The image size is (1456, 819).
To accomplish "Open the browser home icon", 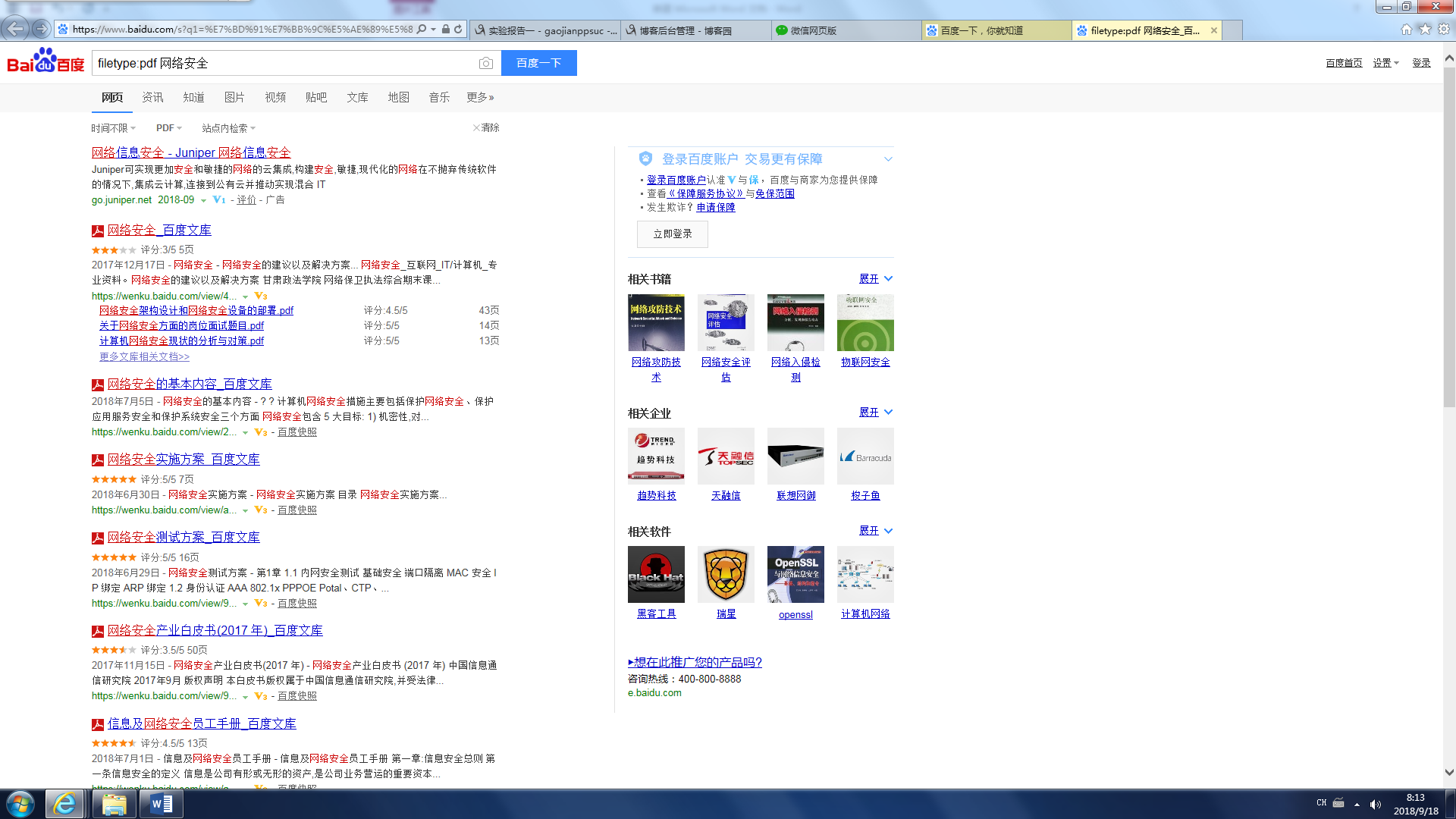I will point(1406,30).
